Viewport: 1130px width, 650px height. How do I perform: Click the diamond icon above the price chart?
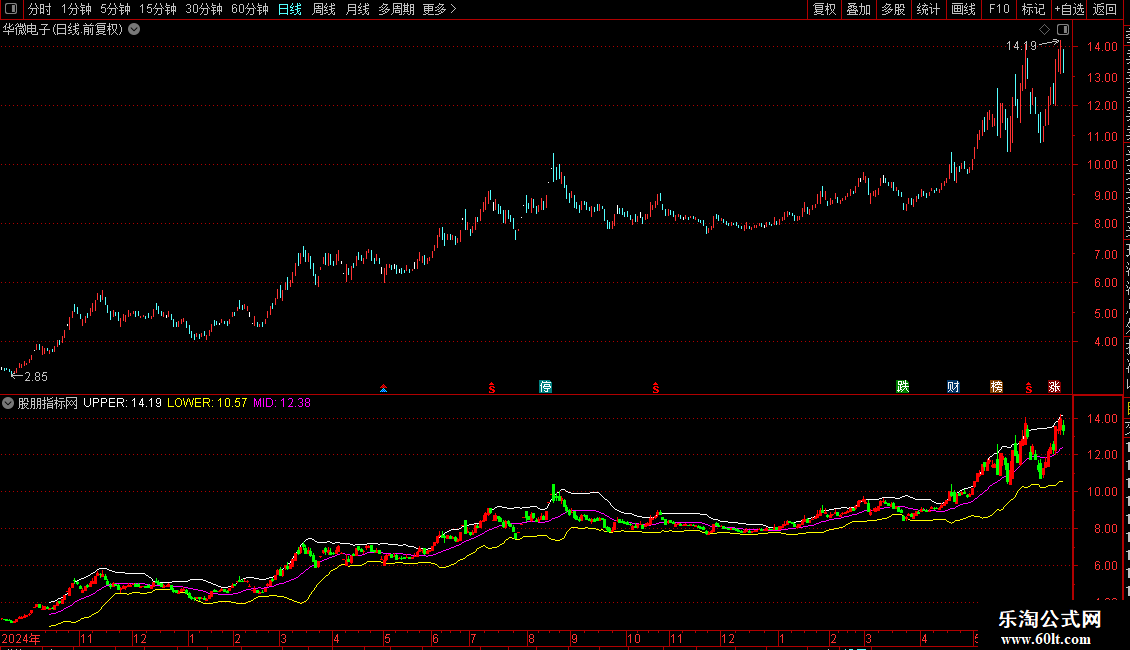pos(1044,30)
